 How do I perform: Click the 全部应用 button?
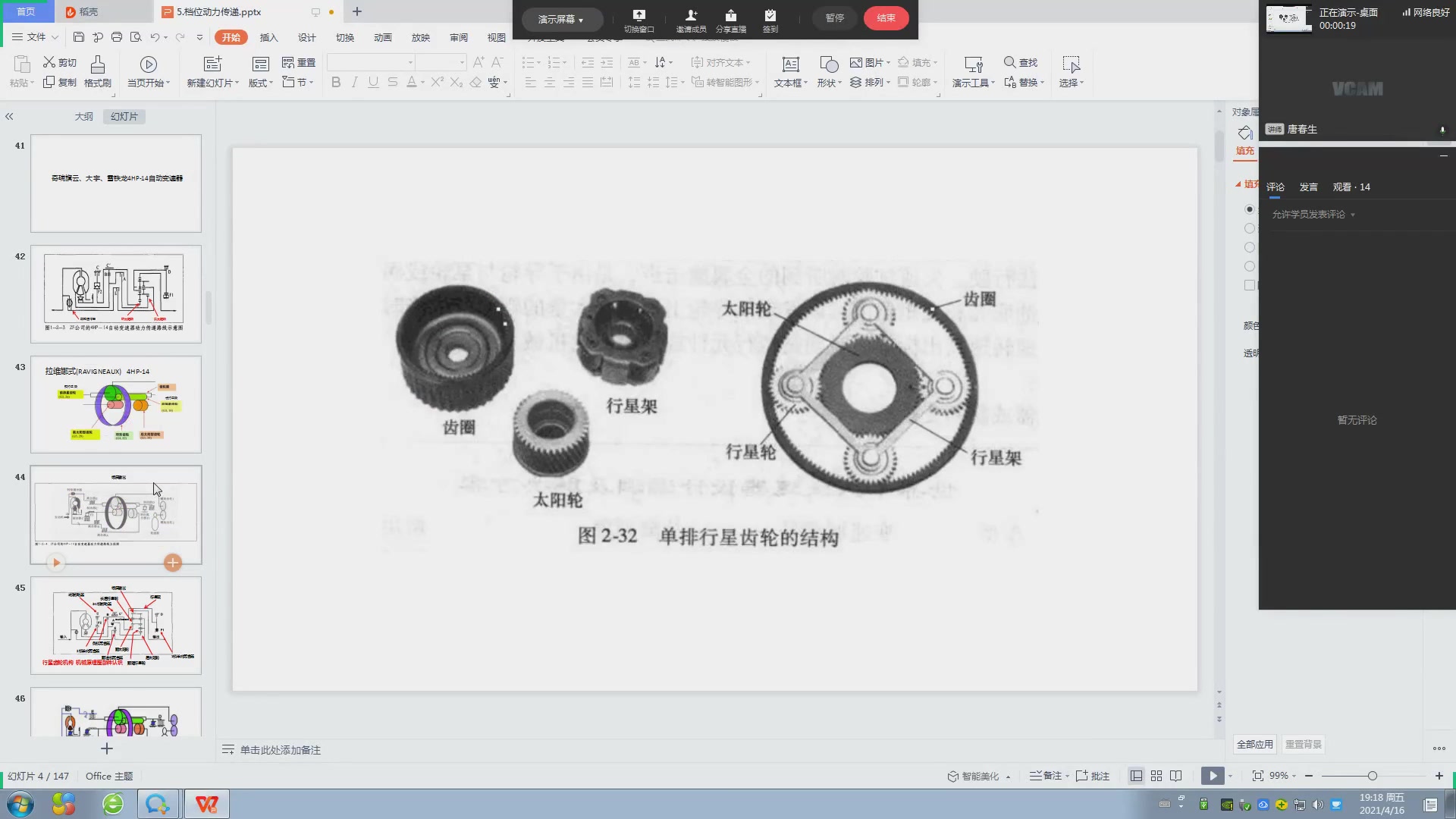[1254, 744]
